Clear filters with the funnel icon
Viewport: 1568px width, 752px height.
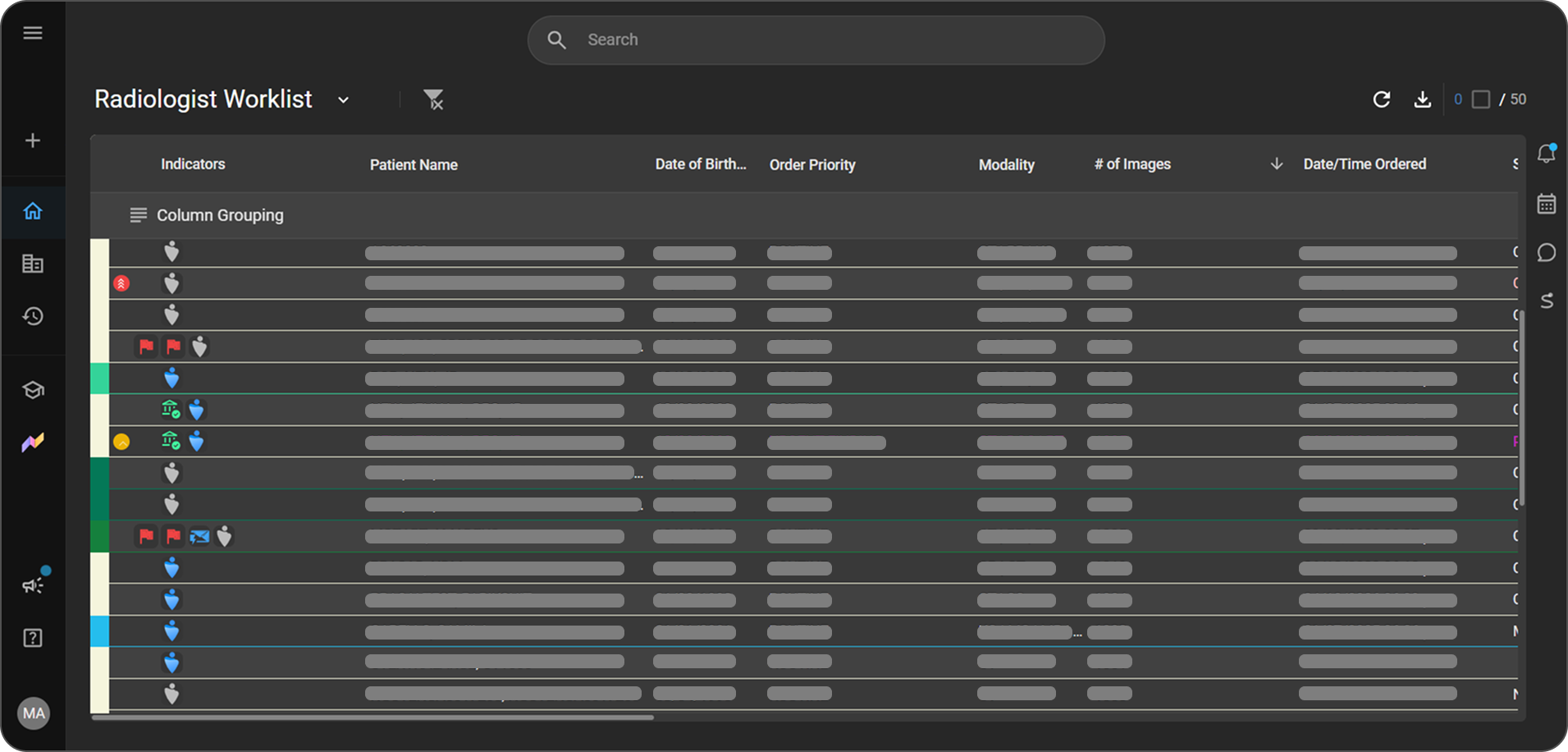[x=433, y=99]
